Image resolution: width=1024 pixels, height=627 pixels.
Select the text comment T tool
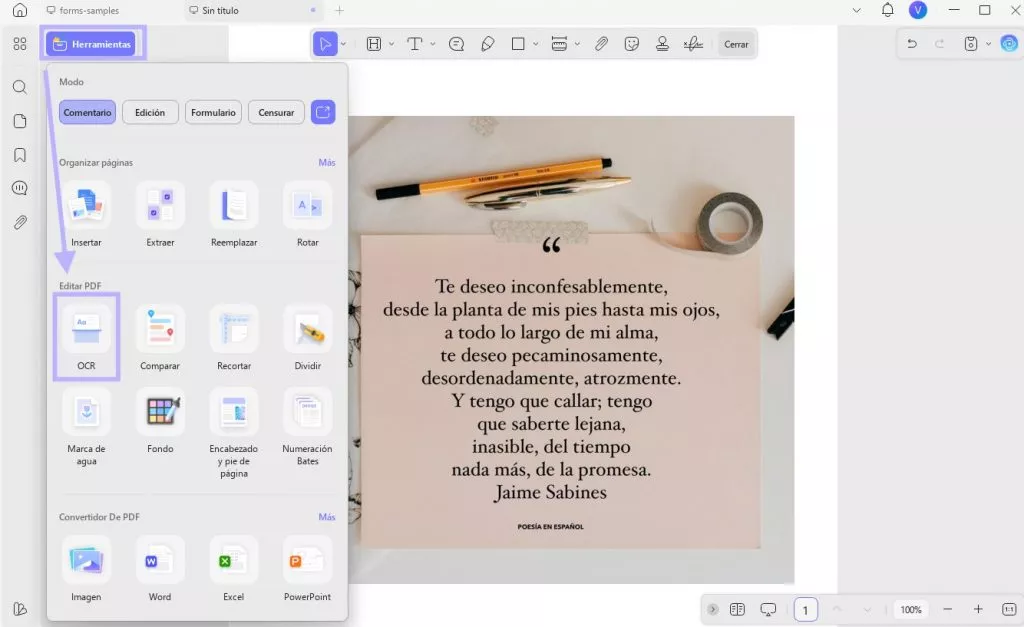[415, 44]
